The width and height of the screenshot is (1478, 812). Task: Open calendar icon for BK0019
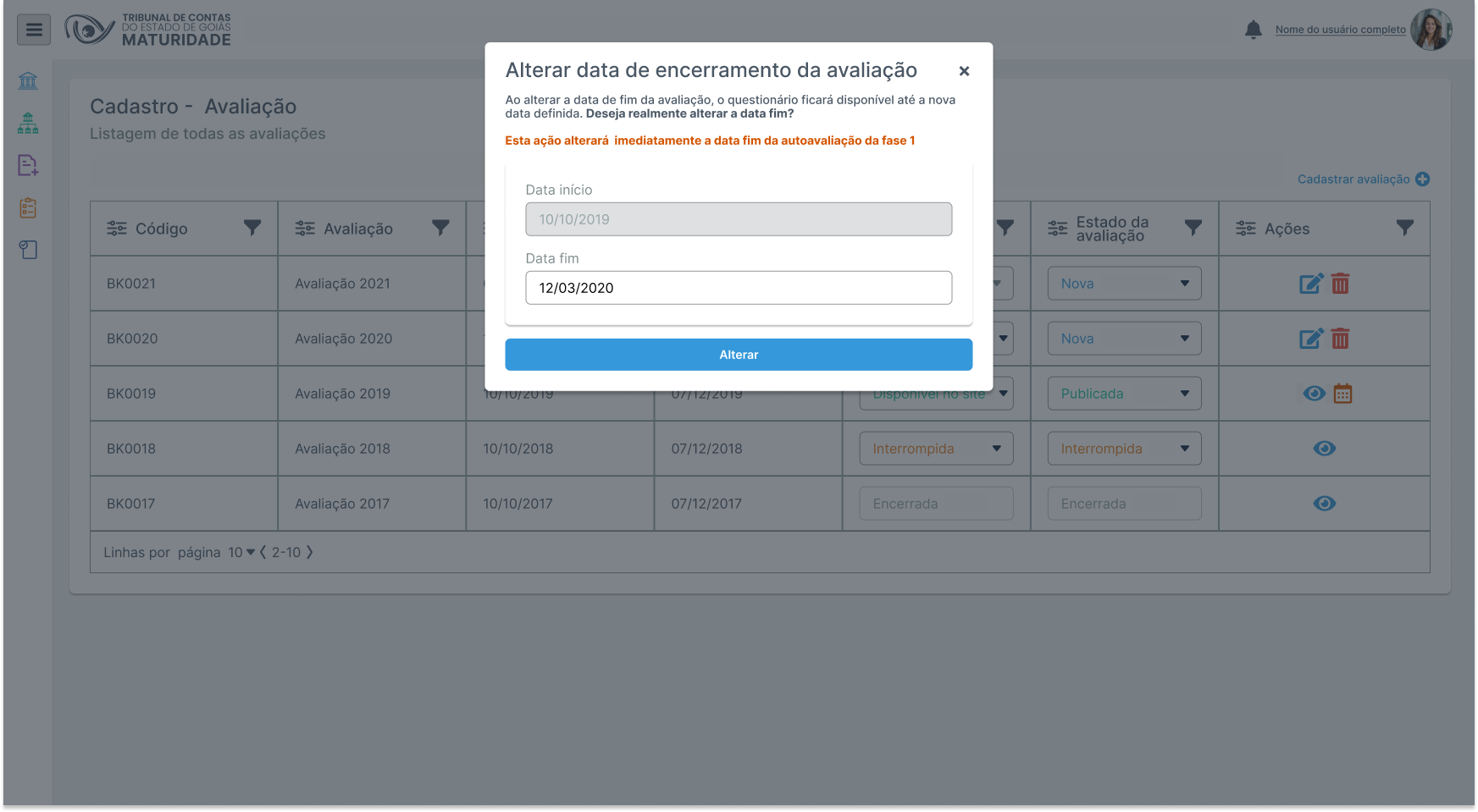pos(1342,394)
